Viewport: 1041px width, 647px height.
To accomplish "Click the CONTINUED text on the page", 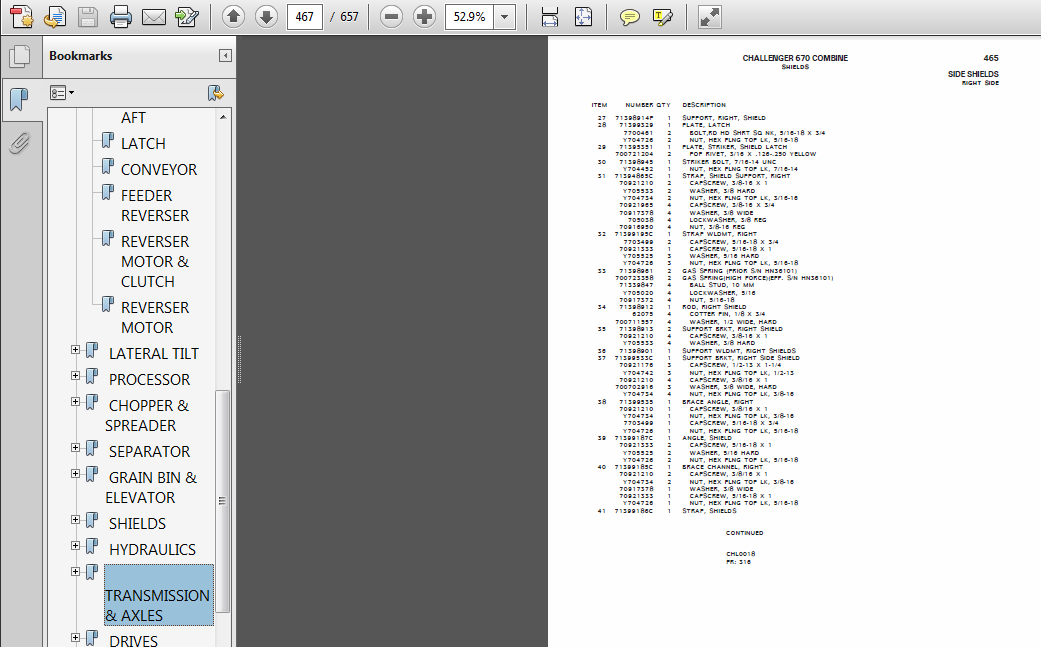I will click(x=744, y=533).
